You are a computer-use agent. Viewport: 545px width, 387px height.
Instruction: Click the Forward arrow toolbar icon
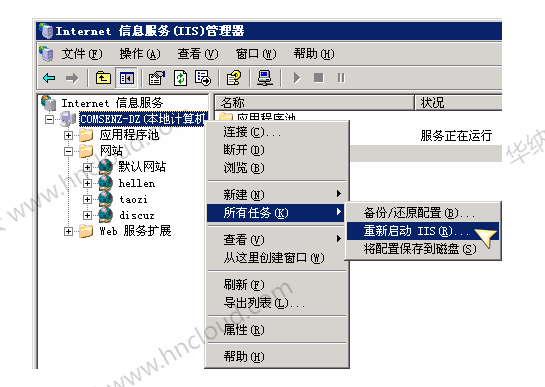(x=72, y=78)
